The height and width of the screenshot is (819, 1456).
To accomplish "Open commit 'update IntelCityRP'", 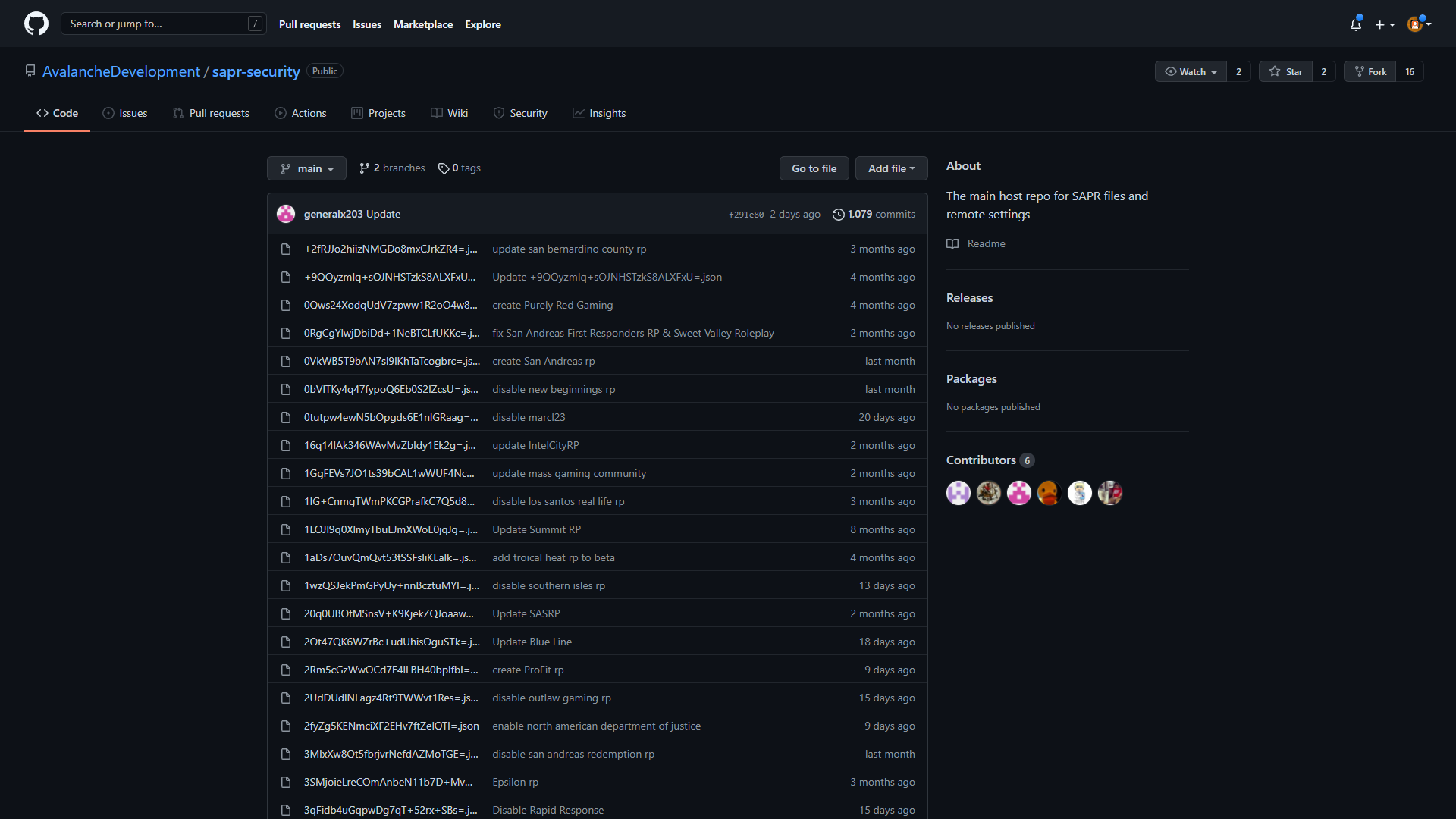I will tap(535, 445).
